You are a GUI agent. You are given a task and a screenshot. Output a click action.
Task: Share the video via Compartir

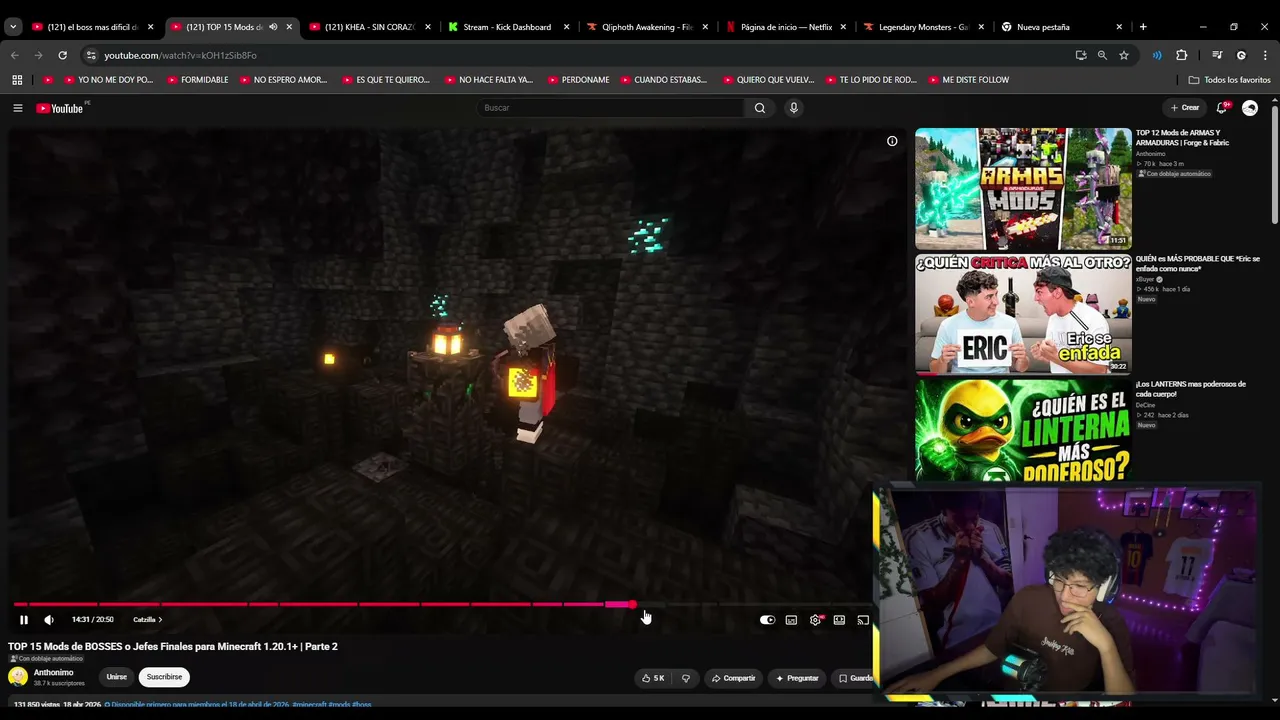pyautogui.click(x=734, y=678)
